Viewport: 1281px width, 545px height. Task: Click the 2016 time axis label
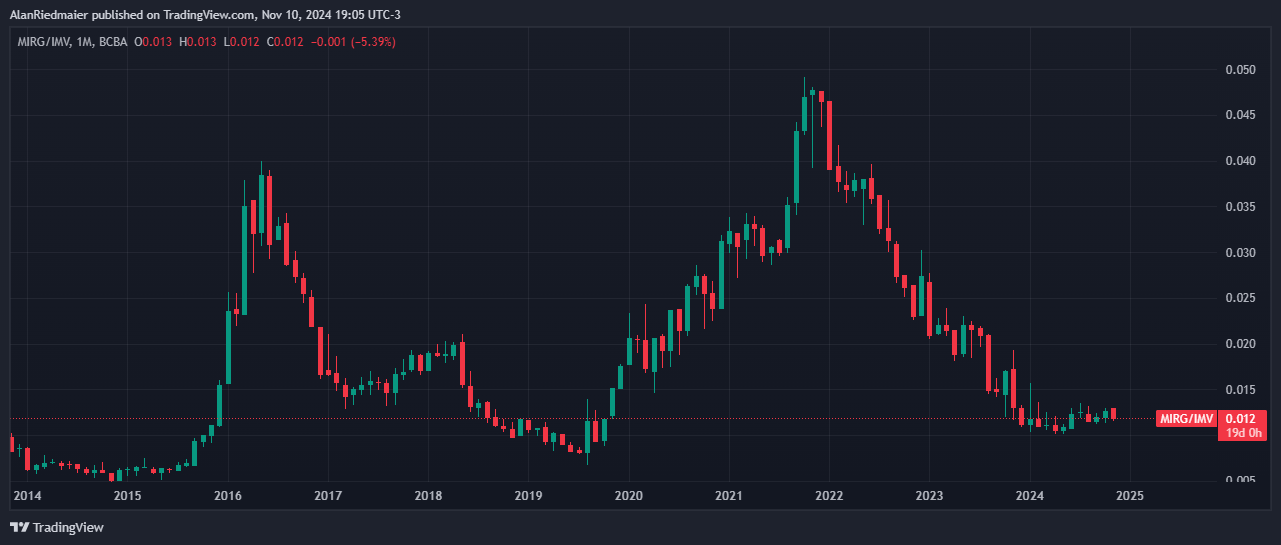[228, 495]
